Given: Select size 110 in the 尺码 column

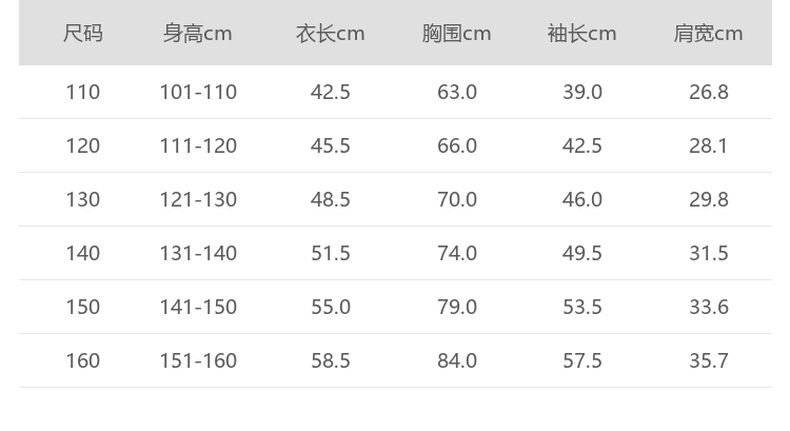Looking at the screenshot, I should click(x=83, y=92).
